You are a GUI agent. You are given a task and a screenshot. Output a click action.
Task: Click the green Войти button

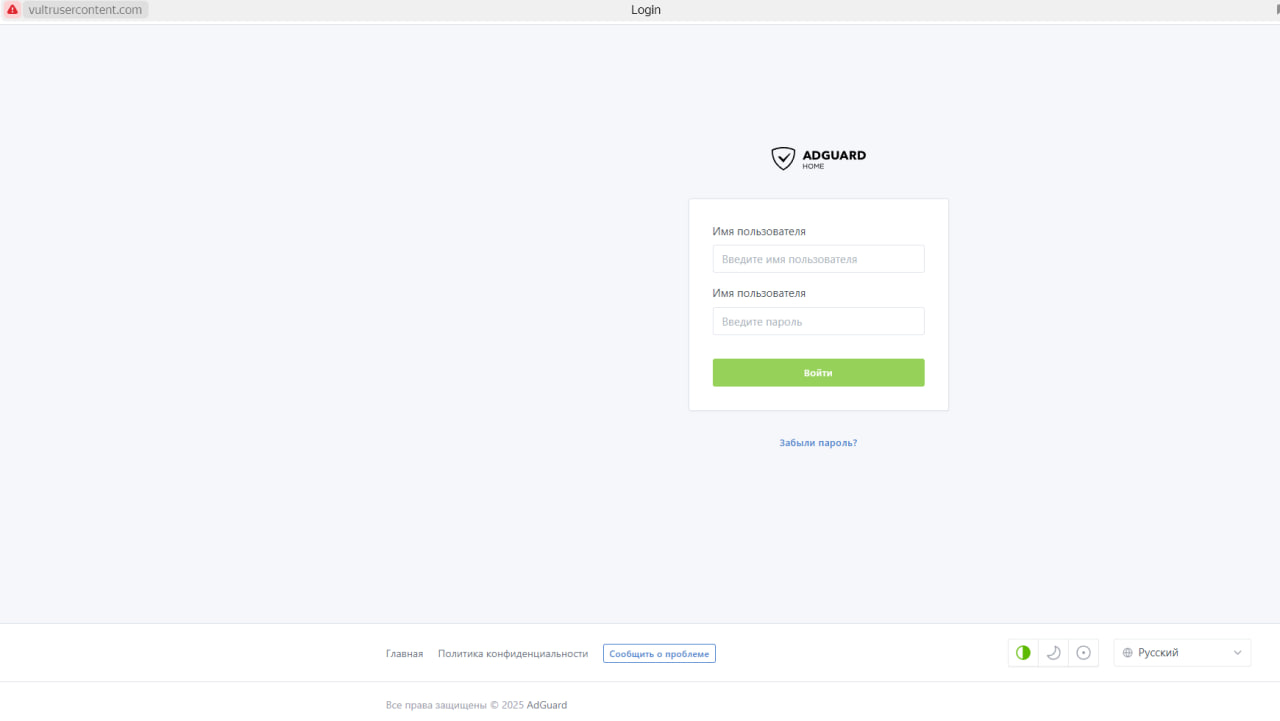818,373
